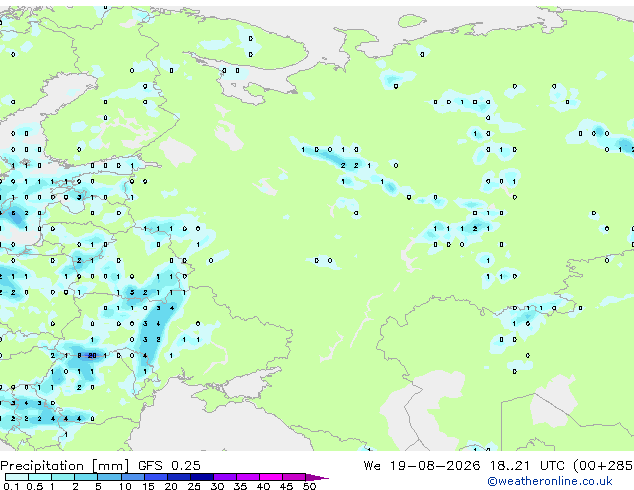Select legend swatch between 0.5 and 1

(40, 477)
